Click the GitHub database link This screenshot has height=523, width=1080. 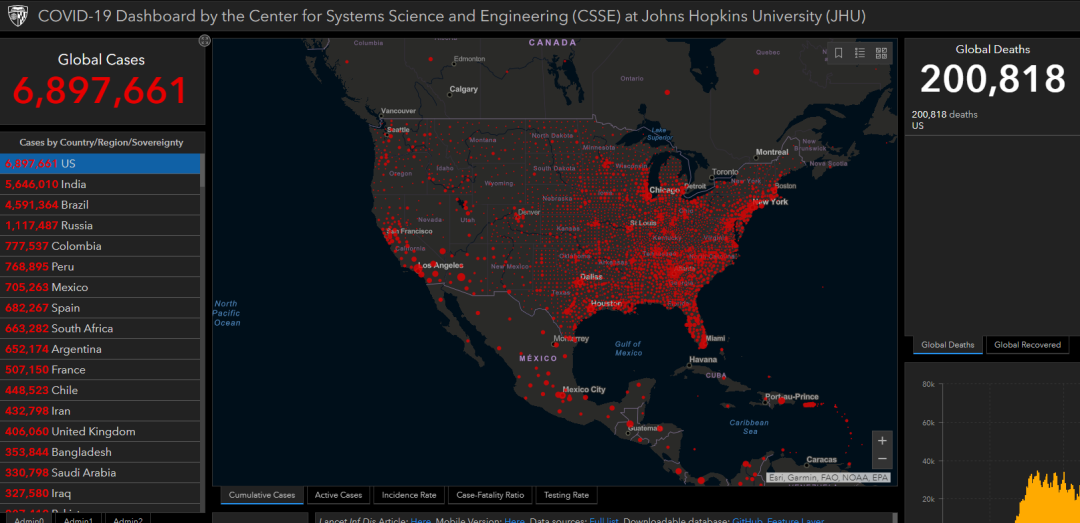click(747, 520)
